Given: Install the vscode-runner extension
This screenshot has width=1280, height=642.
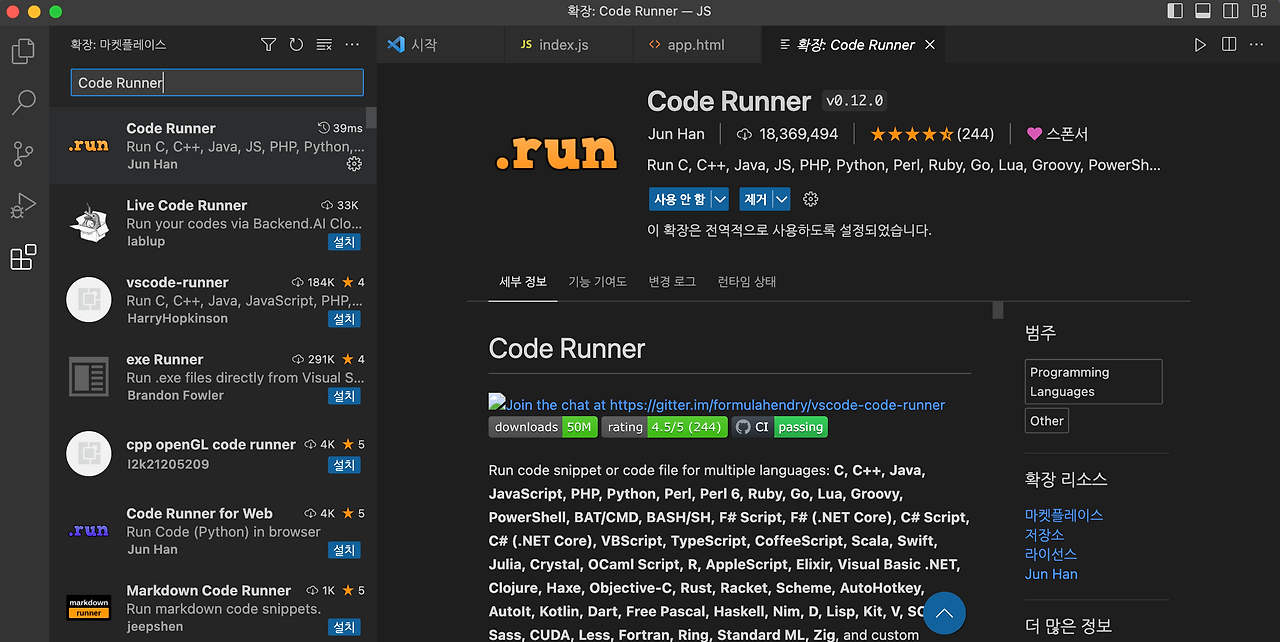Looking at the screenshot, I should click(344, 319).
